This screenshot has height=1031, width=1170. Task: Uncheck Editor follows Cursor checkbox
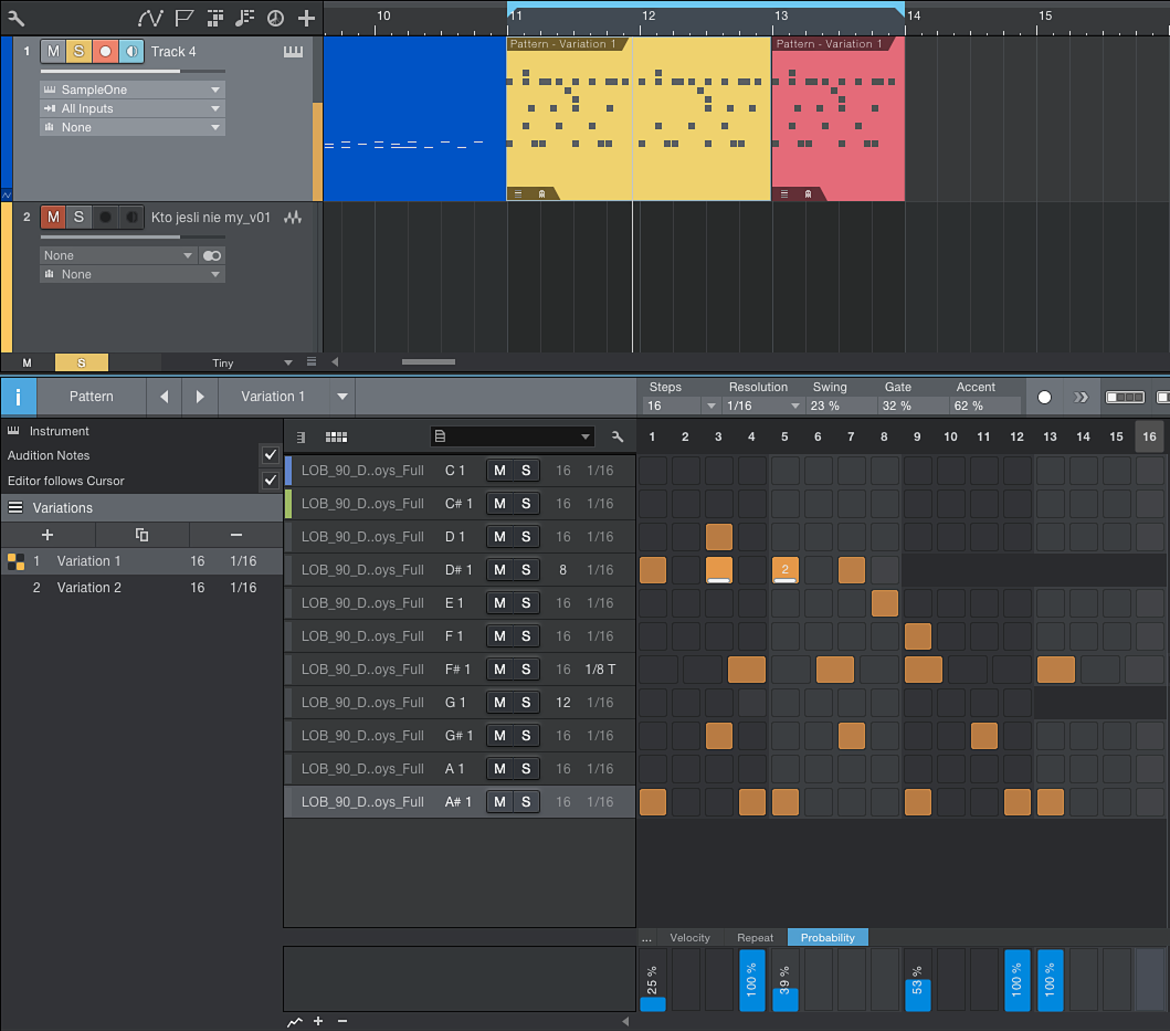pyautogui.click(x=270, y=480)
